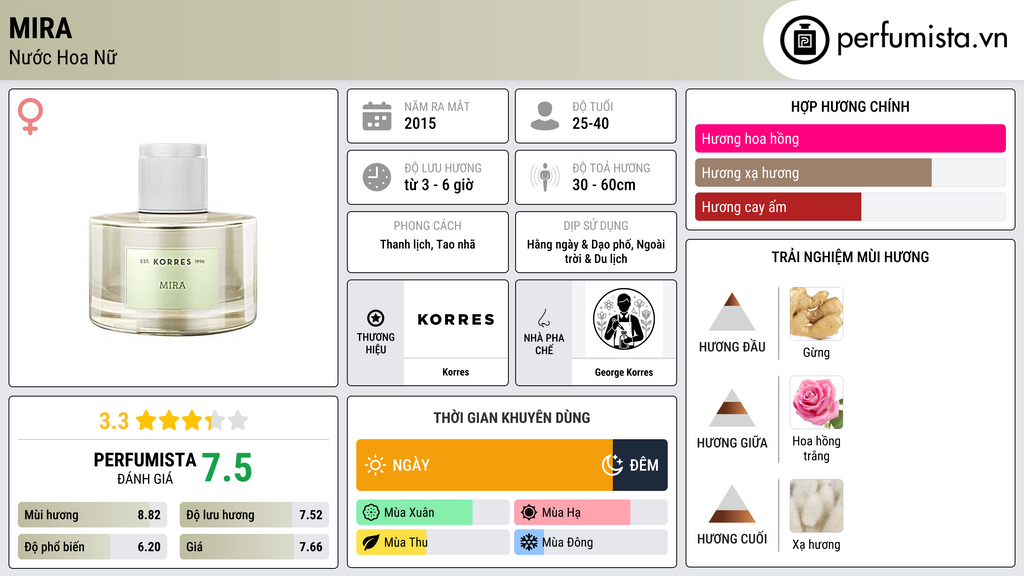Viewport: 1024px width, 576px height.
Task: Click the snowflake icon in Mùa Đông
Action: [x=529, y=542]
